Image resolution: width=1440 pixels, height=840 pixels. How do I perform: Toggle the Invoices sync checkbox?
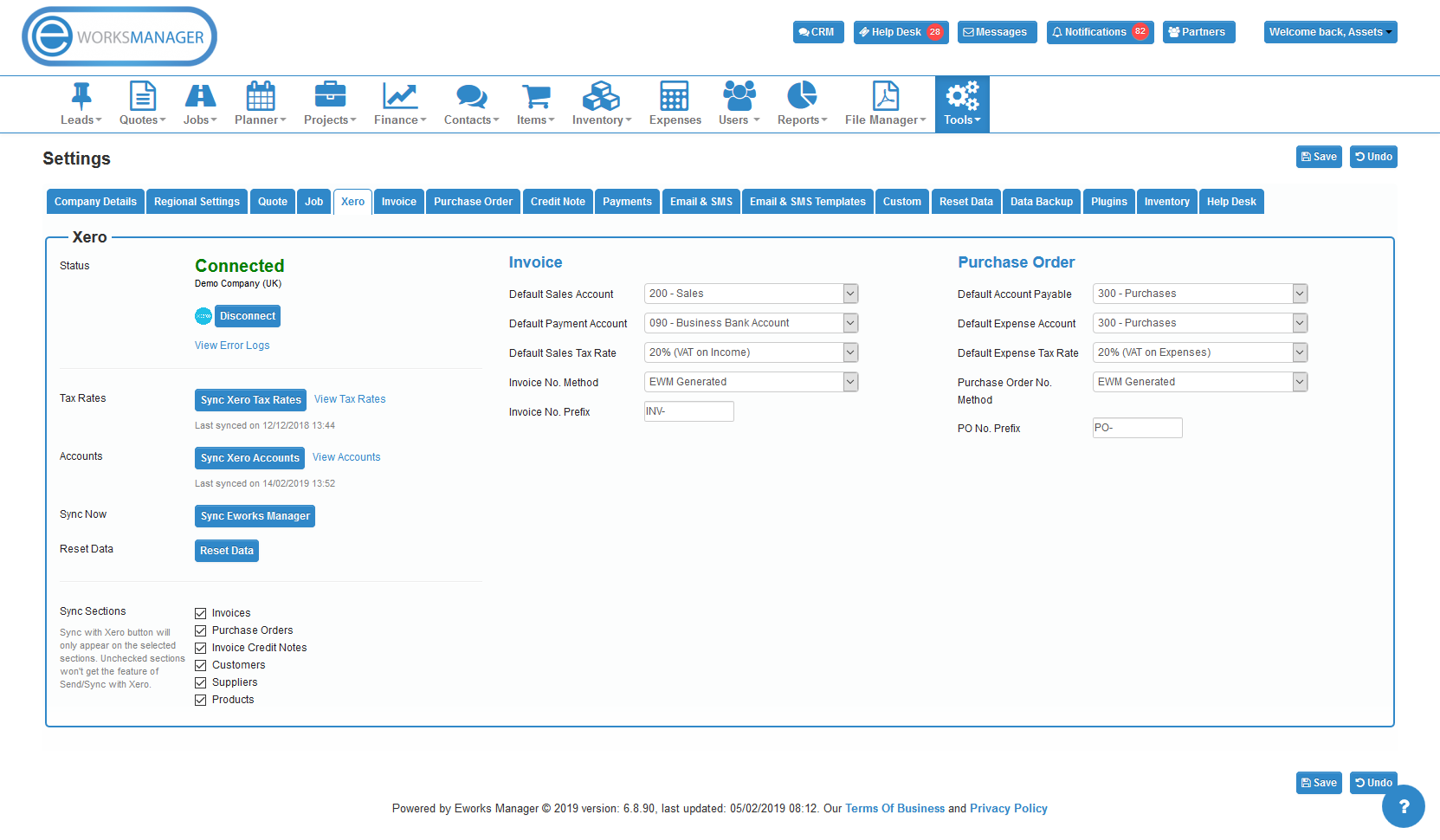[x=200, y=613]
